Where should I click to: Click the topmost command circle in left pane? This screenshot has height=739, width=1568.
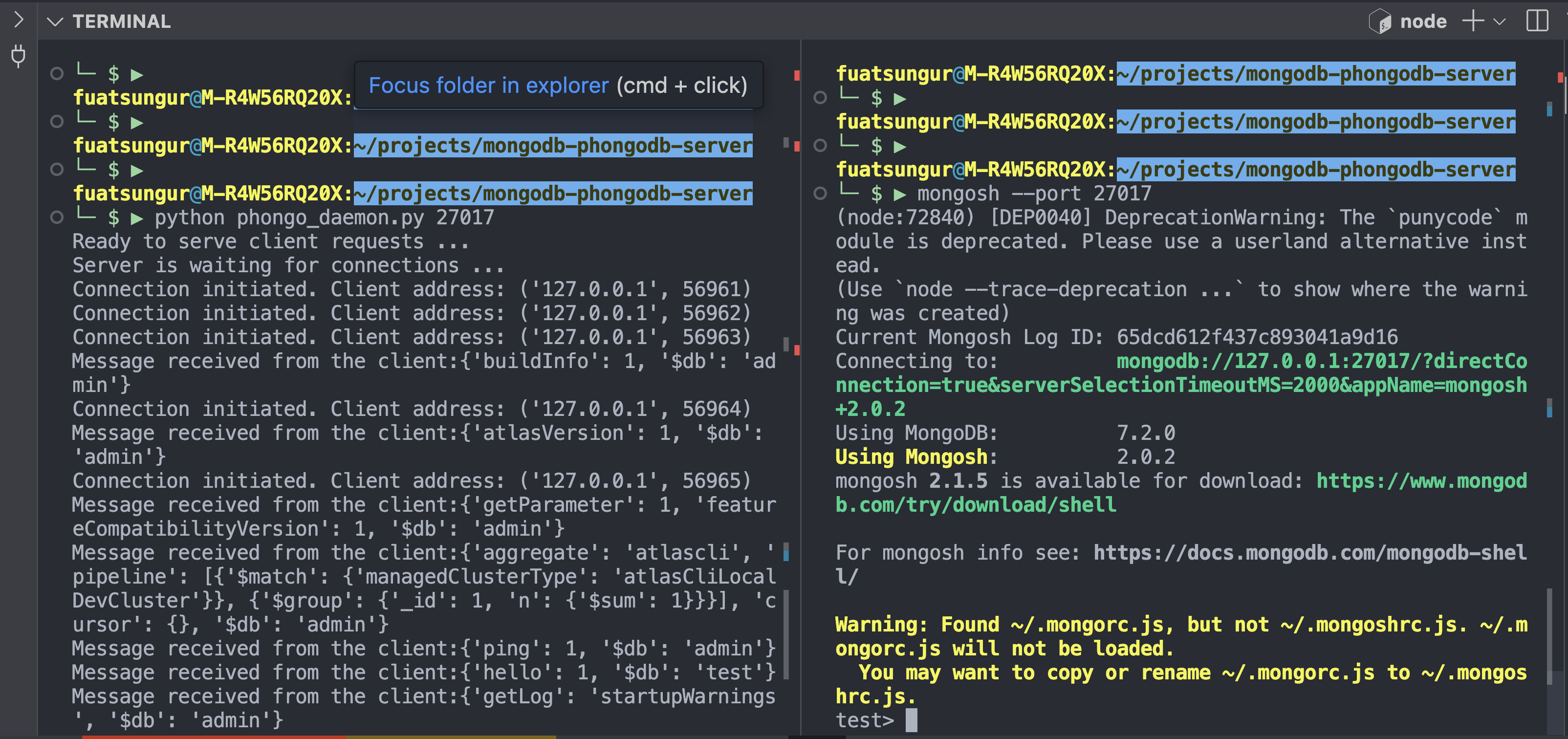tap(57, 74)
